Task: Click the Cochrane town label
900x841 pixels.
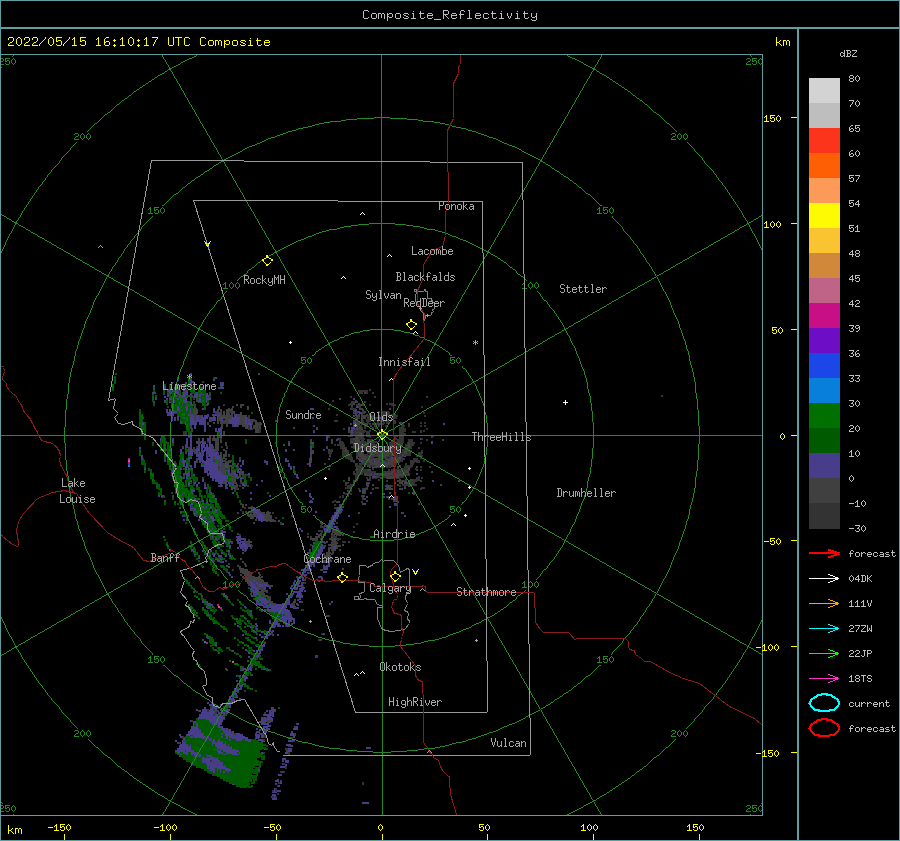Action: (x=327, y=559)
